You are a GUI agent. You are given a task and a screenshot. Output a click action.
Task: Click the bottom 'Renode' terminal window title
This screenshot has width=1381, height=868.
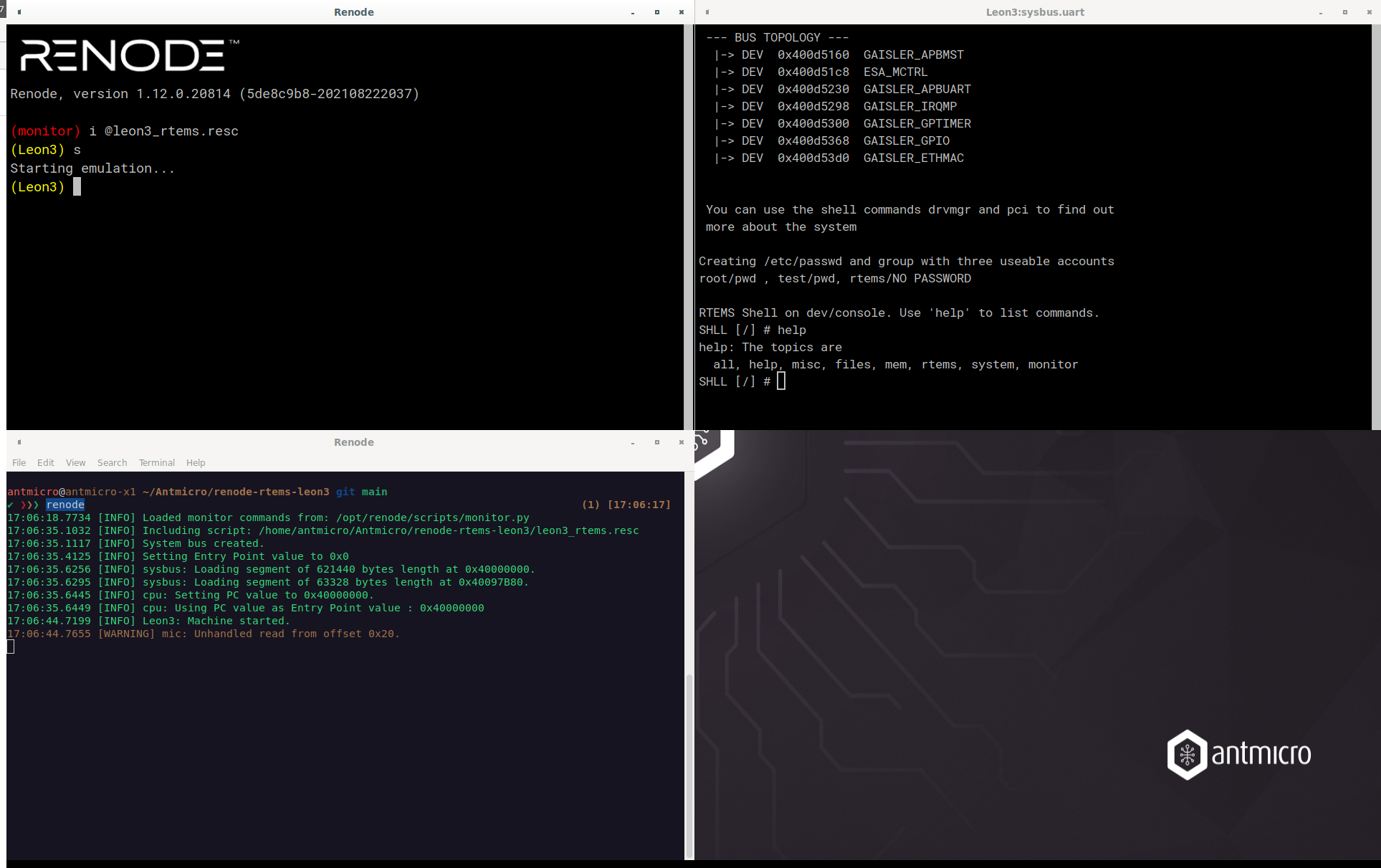coord(354,442)
